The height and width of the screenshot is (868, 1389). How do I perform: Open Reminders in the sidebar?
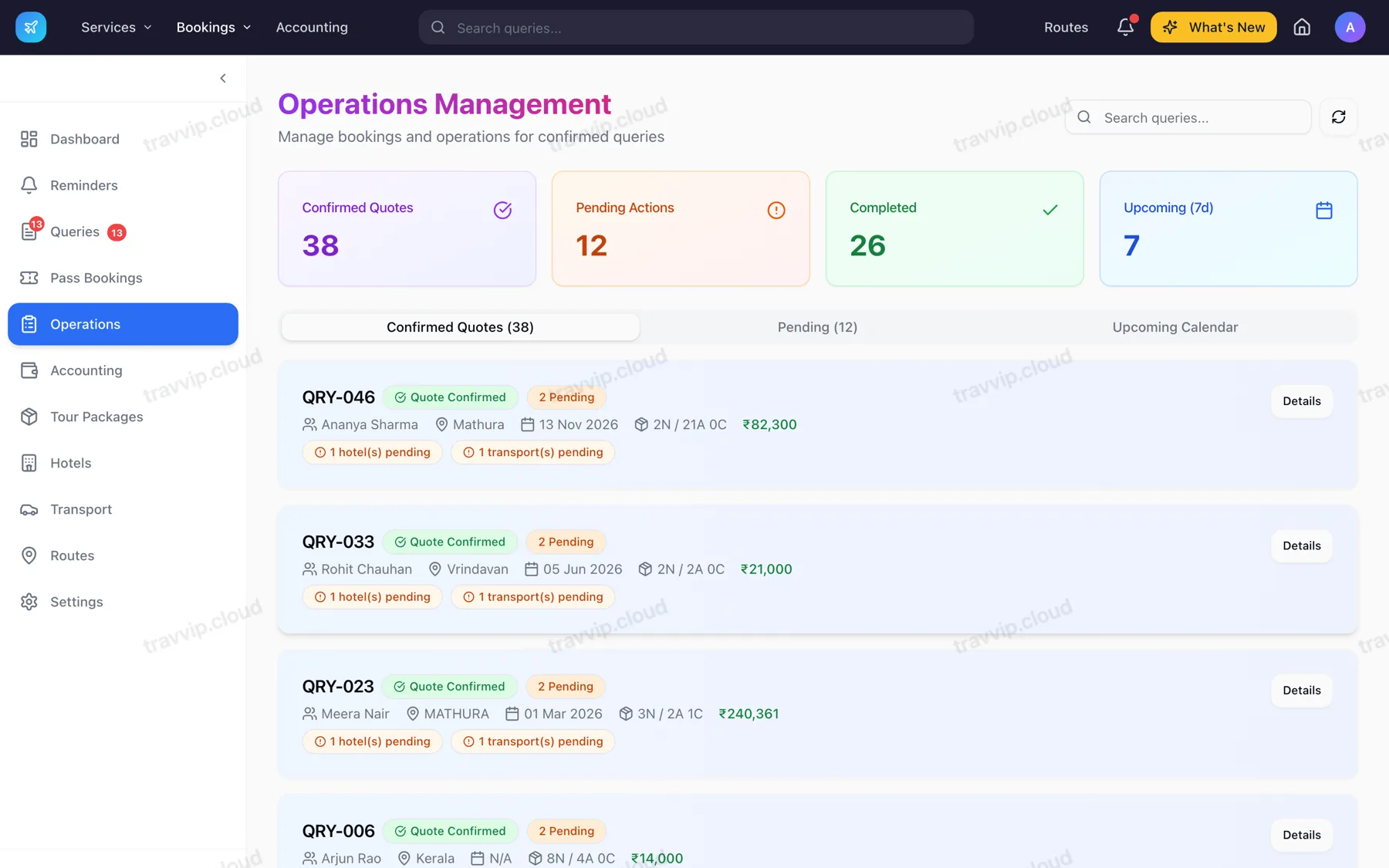click(123, 185)
